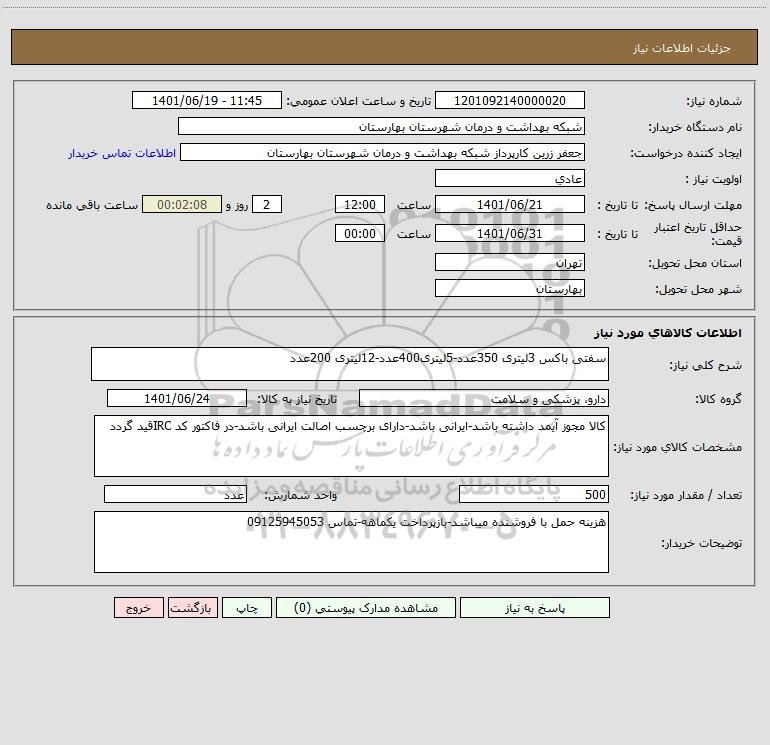The image size is (770, 745).
Task: Click the delivery city field بهارستان
Action: point(510,288)
